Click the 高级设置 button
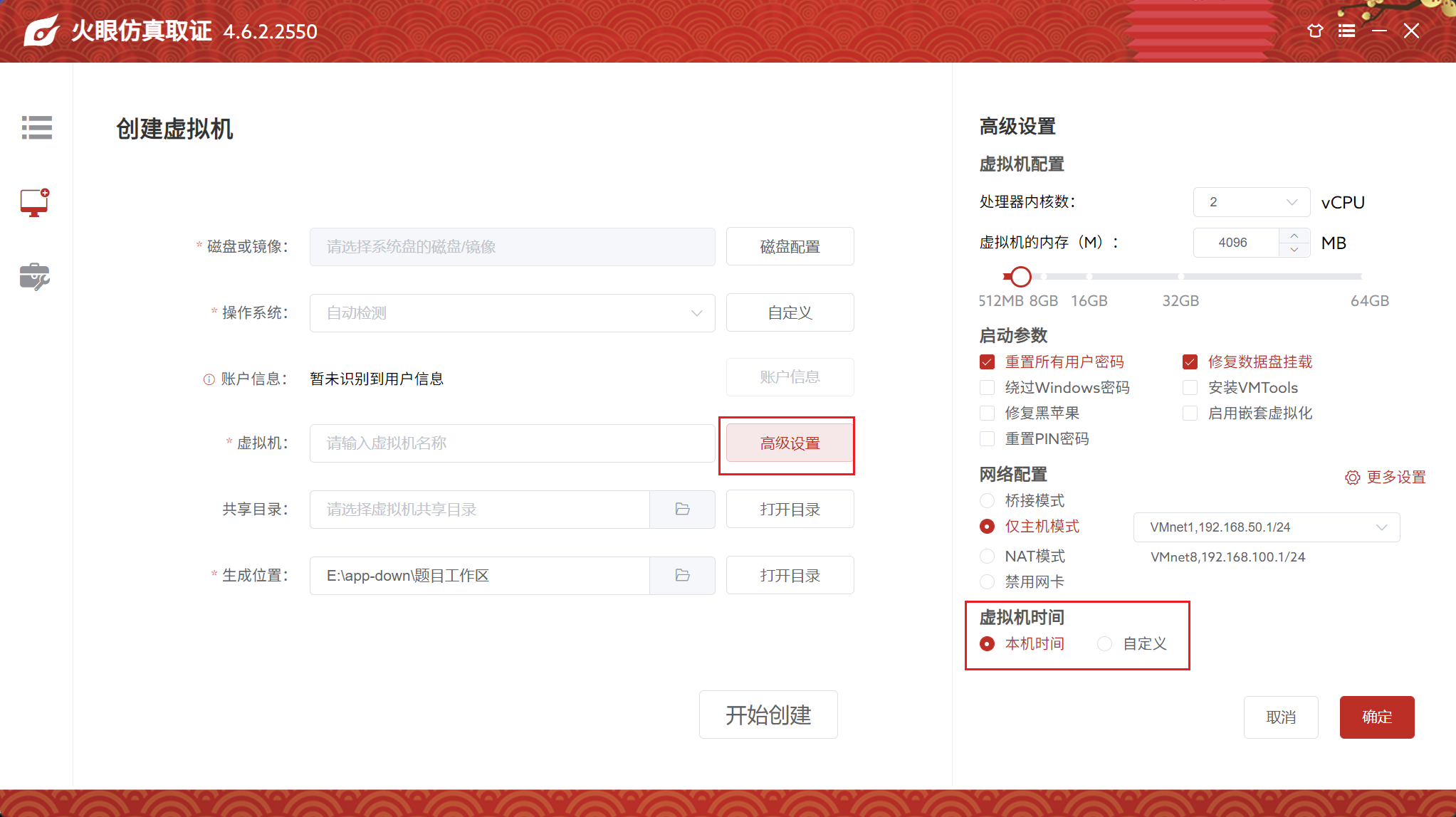The height and width of the screenshot is (817, 1456). [x=790, y=443]
